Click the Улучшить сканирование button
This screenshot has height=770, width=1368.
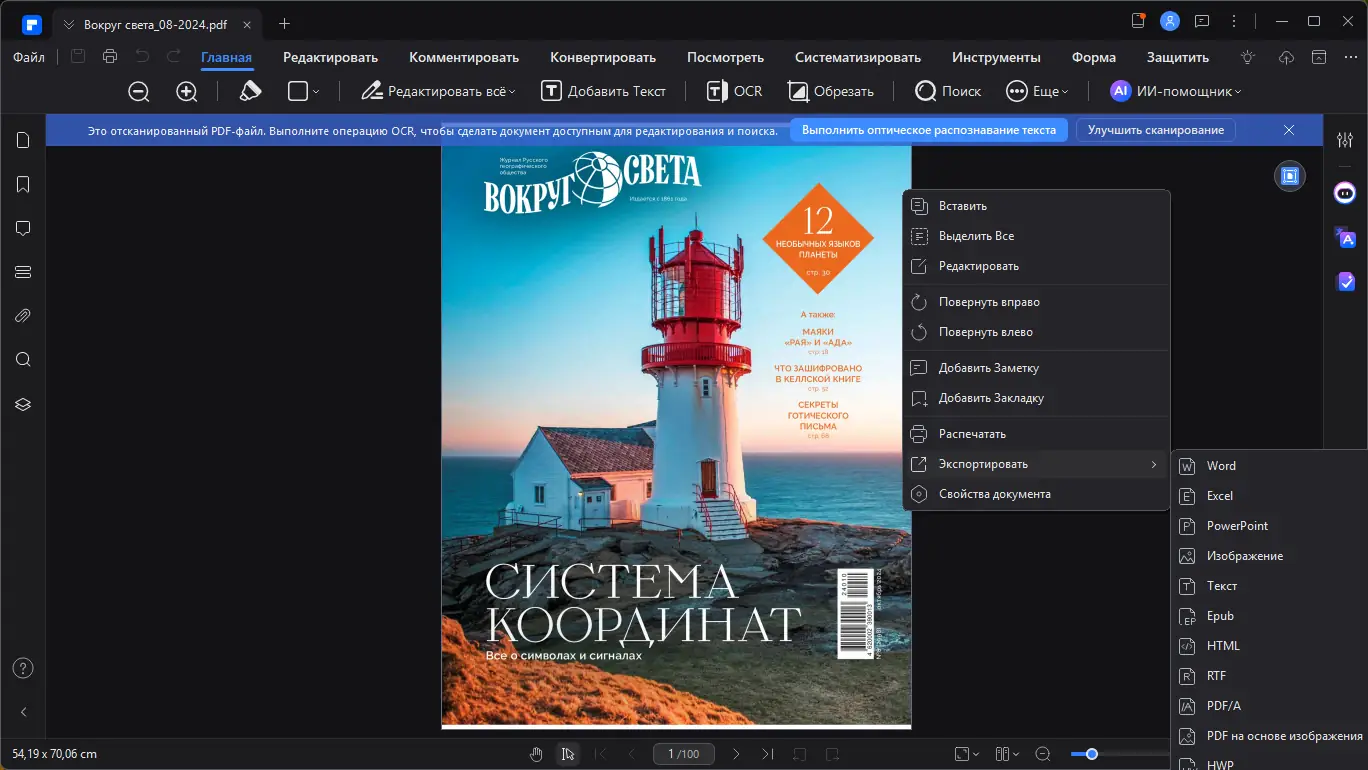pos(1155,130)
